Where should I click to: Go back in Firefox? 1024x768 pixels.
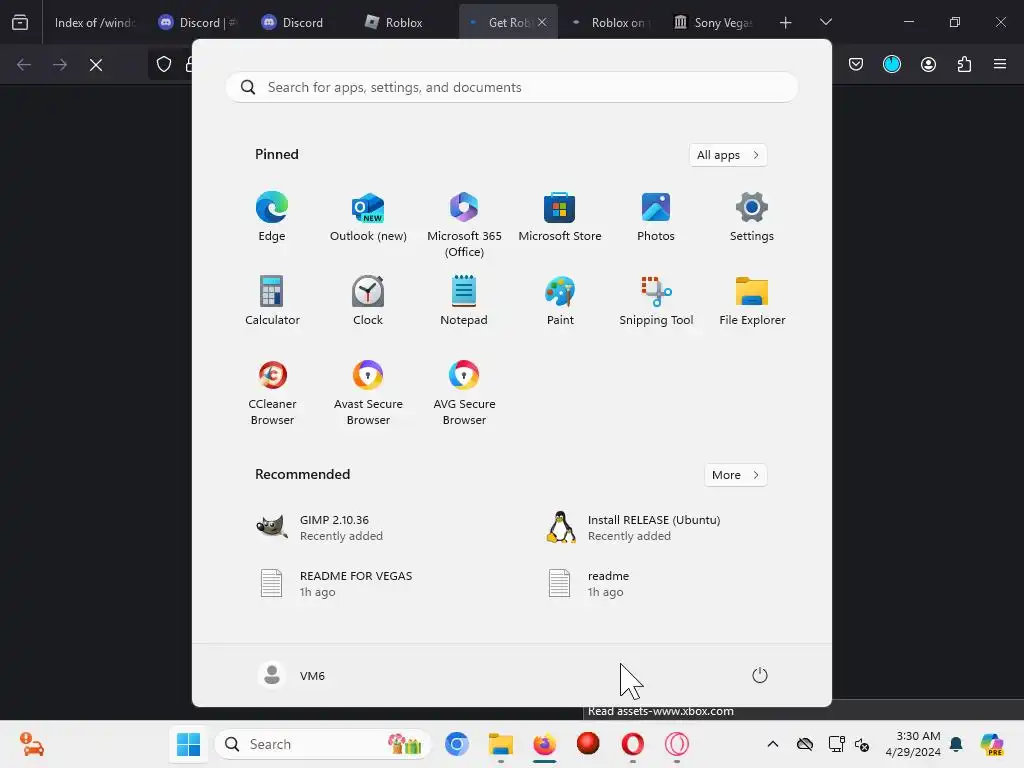coord(24,65)
